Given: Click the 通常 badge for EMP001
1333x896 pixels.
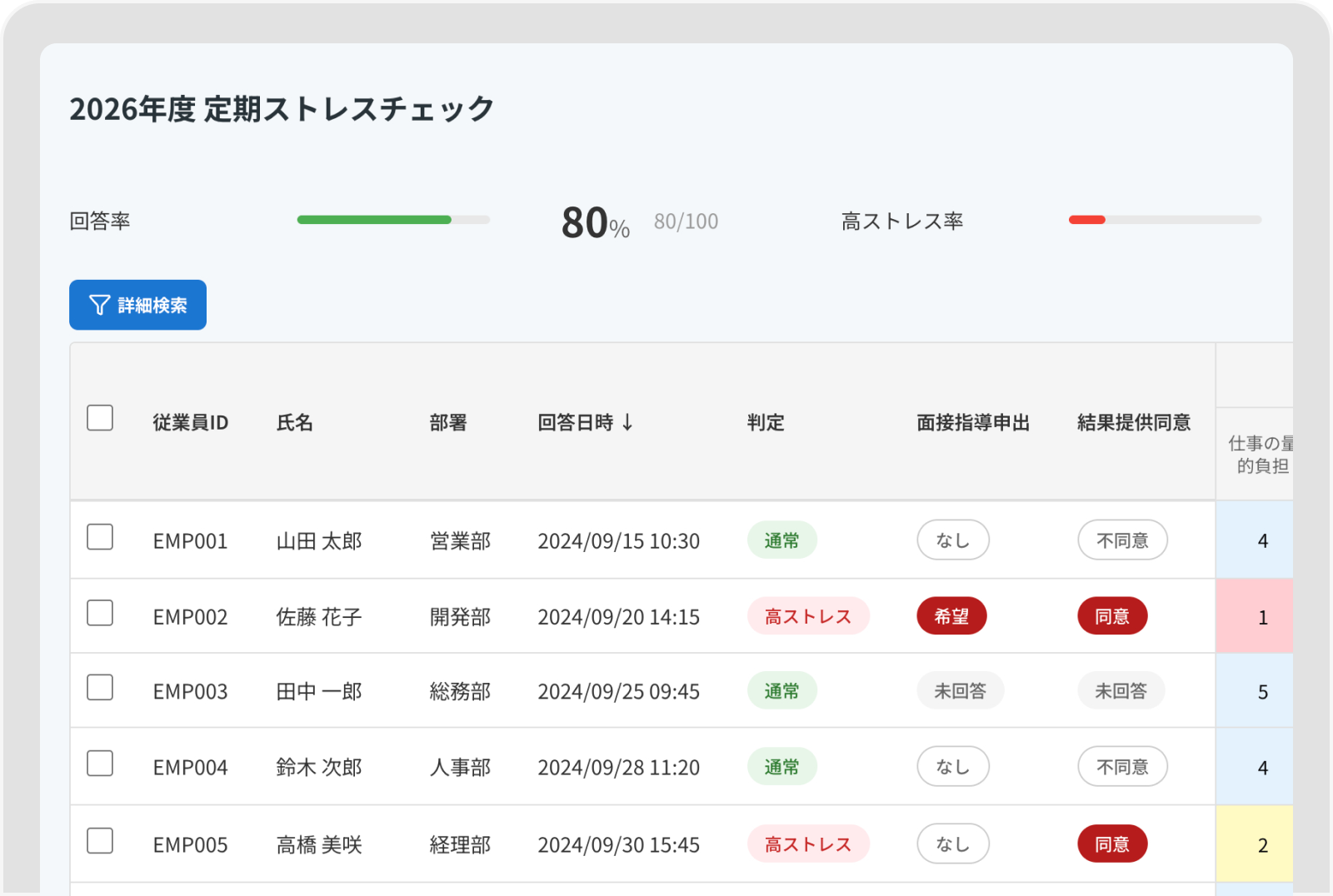Looking at the screenshot, I should pos(781,540).
